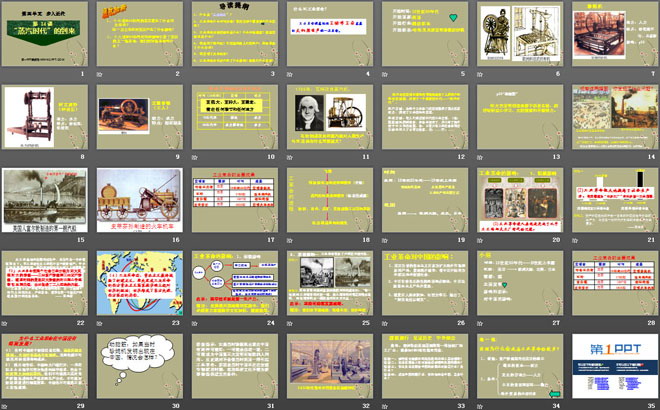
Task: Choose slide 19 thumbnail
Action: 425,200
